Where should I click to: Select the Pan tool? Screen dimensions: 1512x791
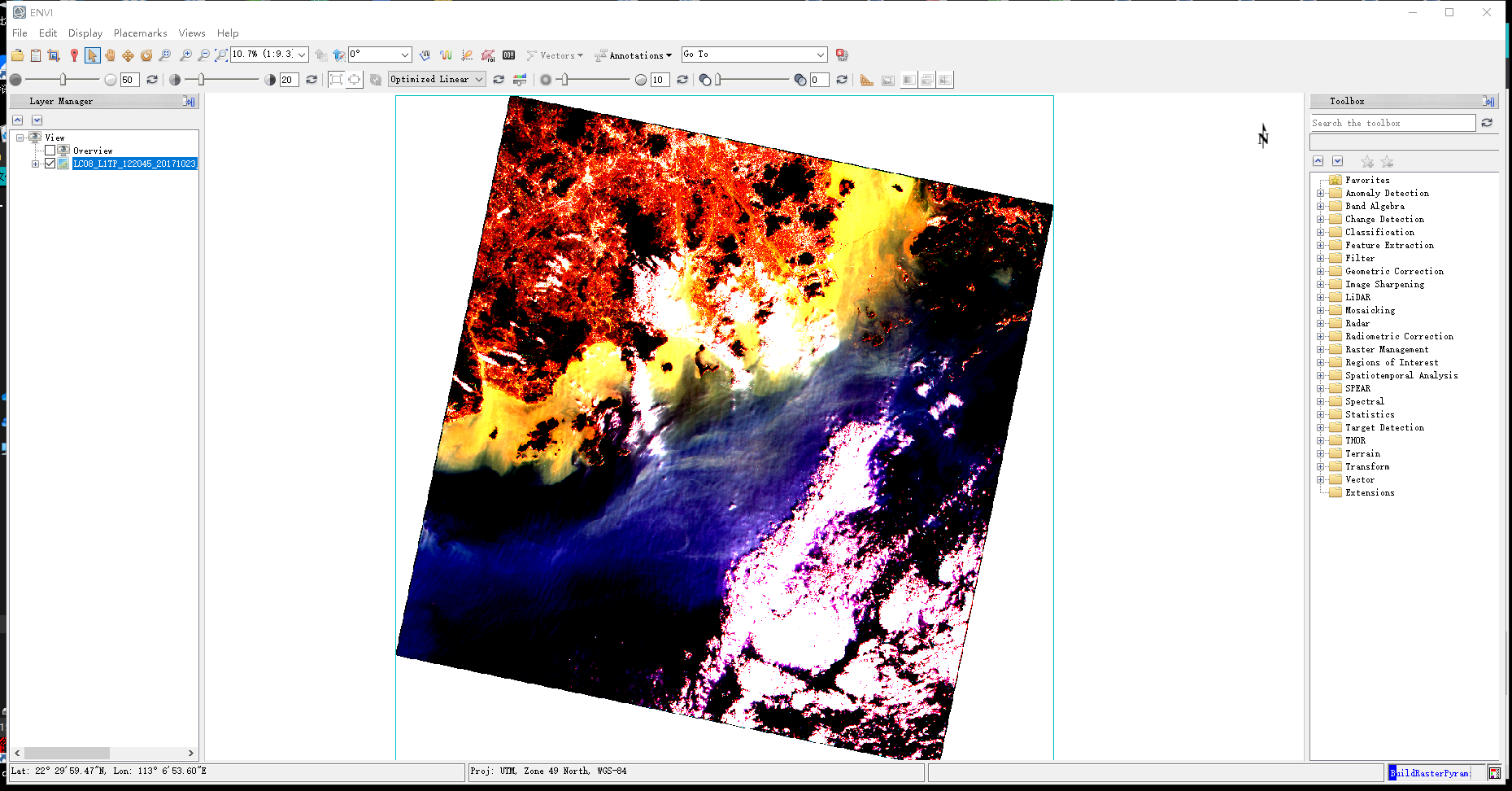pos(110,55)
